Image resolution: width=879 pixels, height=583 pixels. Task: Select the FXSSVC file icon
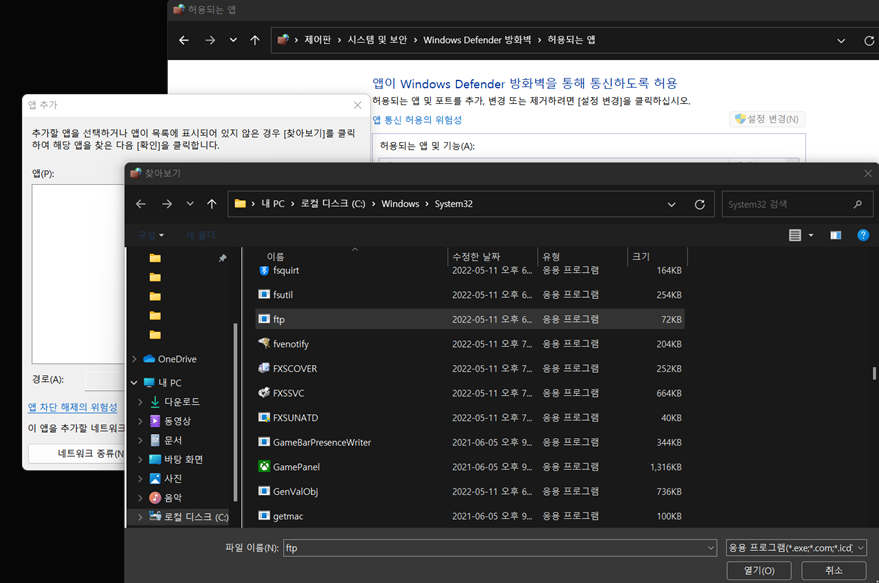click(264, 393)
